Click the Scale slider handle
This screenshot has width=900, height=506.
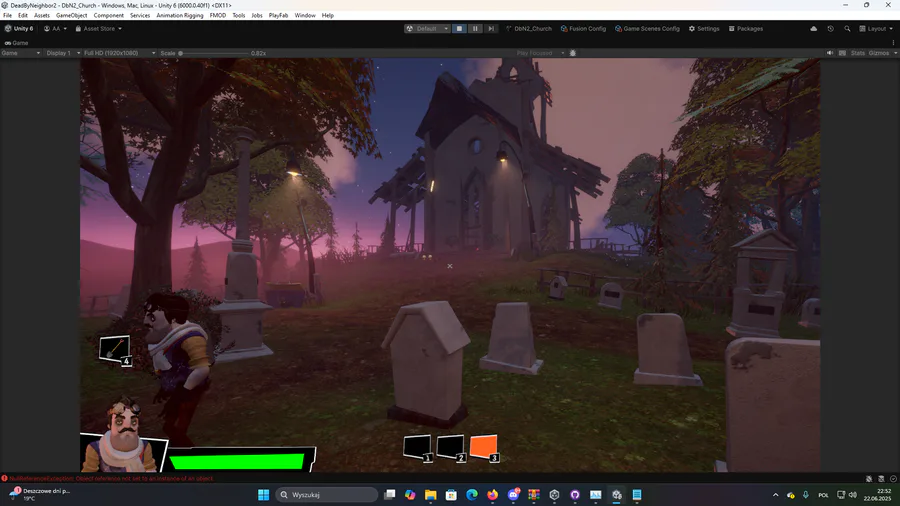[x=180, y=53]
